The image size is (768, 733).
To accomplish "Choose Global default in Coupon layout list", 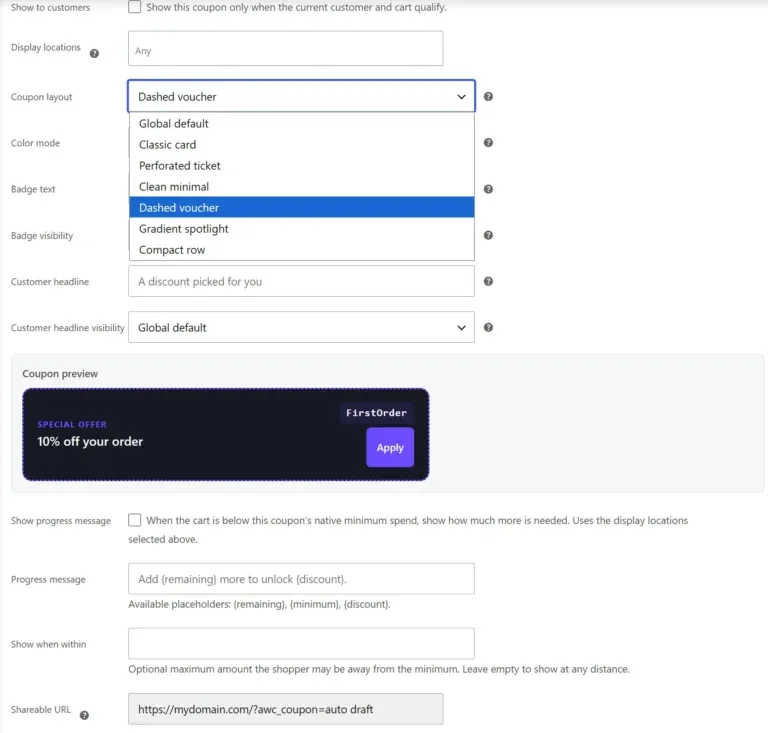I will (302, 123).
